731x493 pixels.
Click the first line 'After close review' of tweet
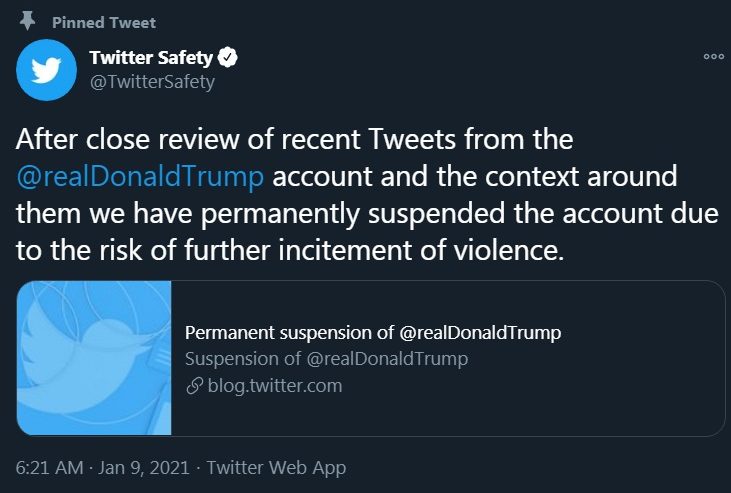coord(294,139)
